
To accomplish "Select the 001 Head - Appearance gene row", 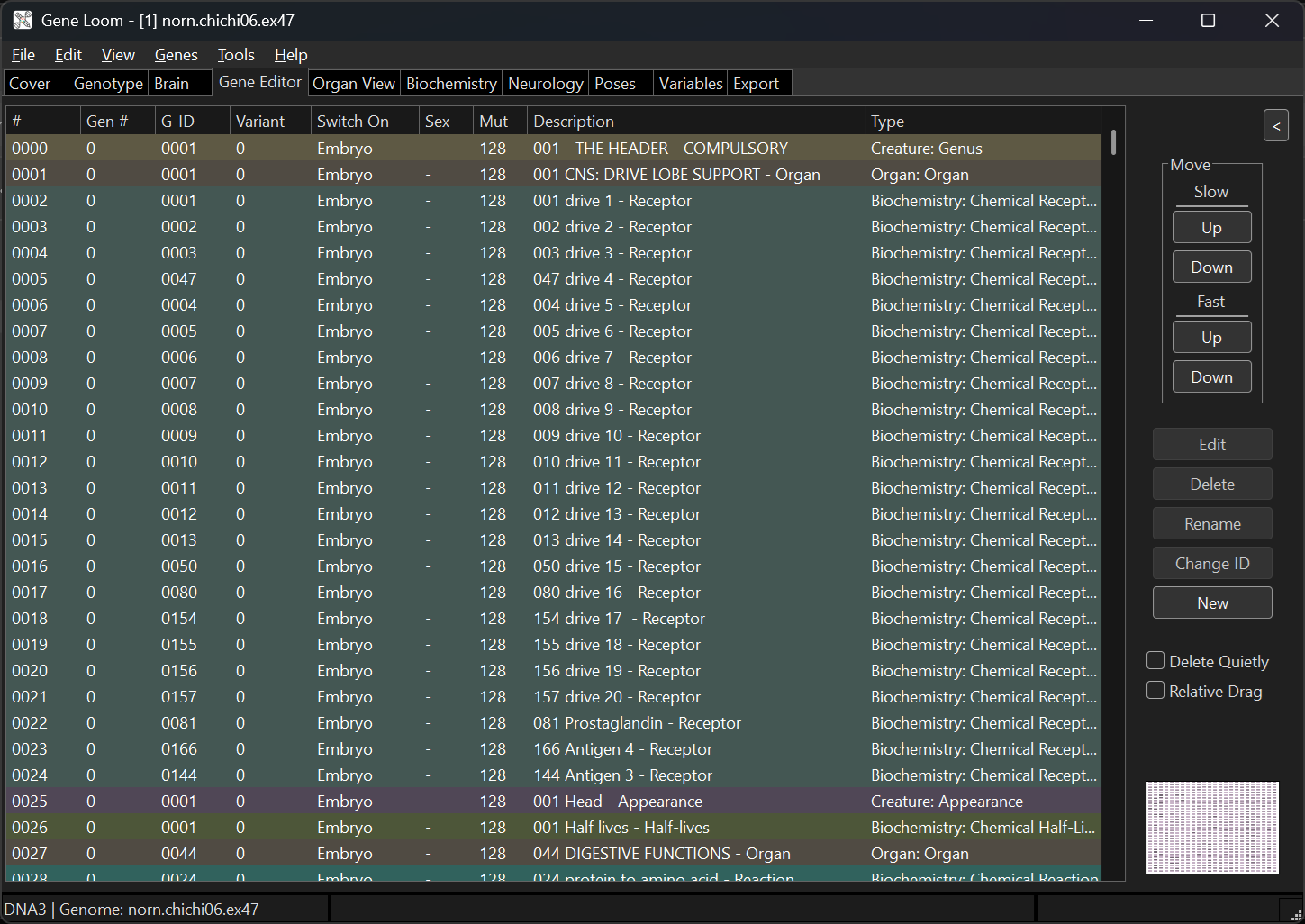I will [x=617, y=802].
